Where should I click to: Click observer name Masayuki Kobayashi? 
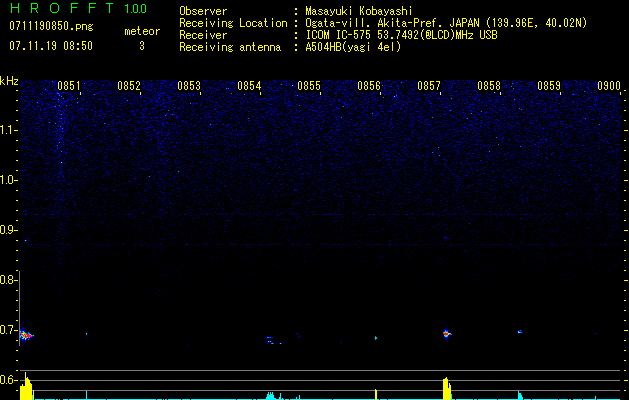pyautogui.click(x=359, y=11)
